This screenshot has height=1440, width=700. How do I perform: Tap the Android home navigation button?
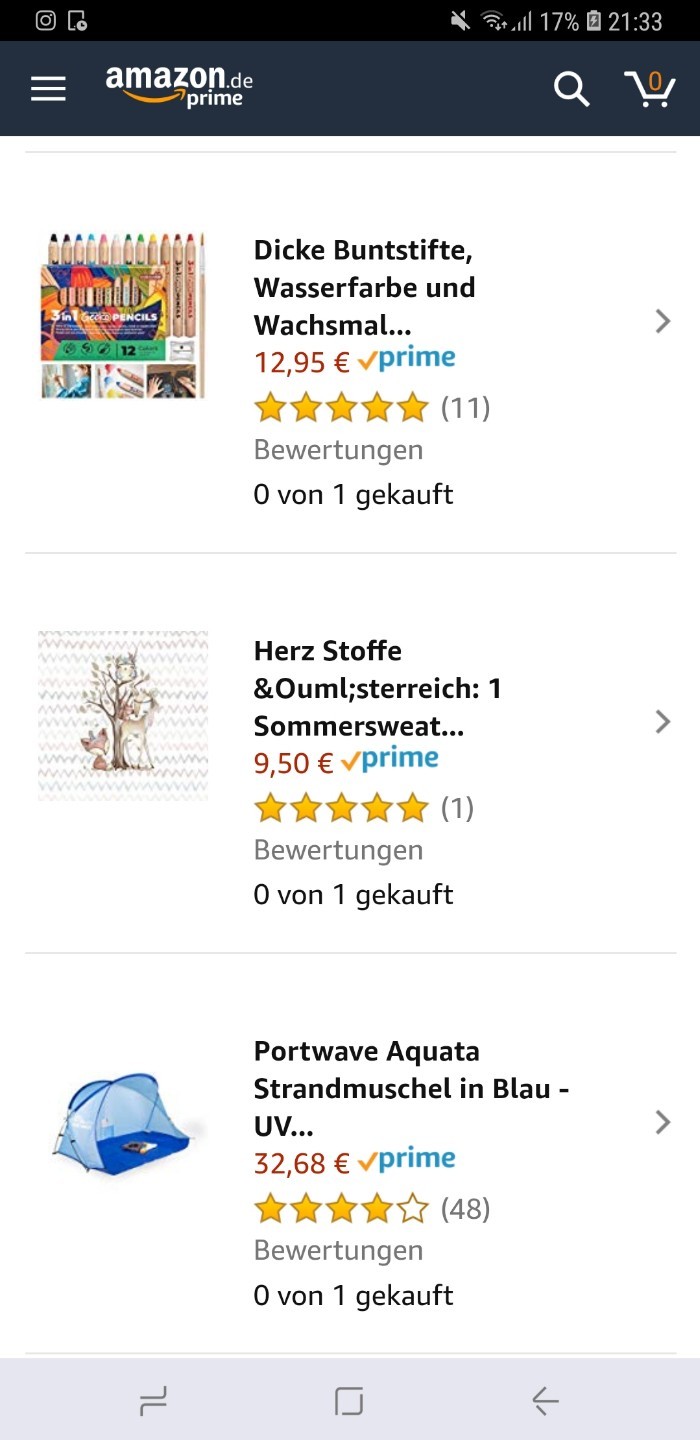pyautogui.click(x=349, y=1401)
